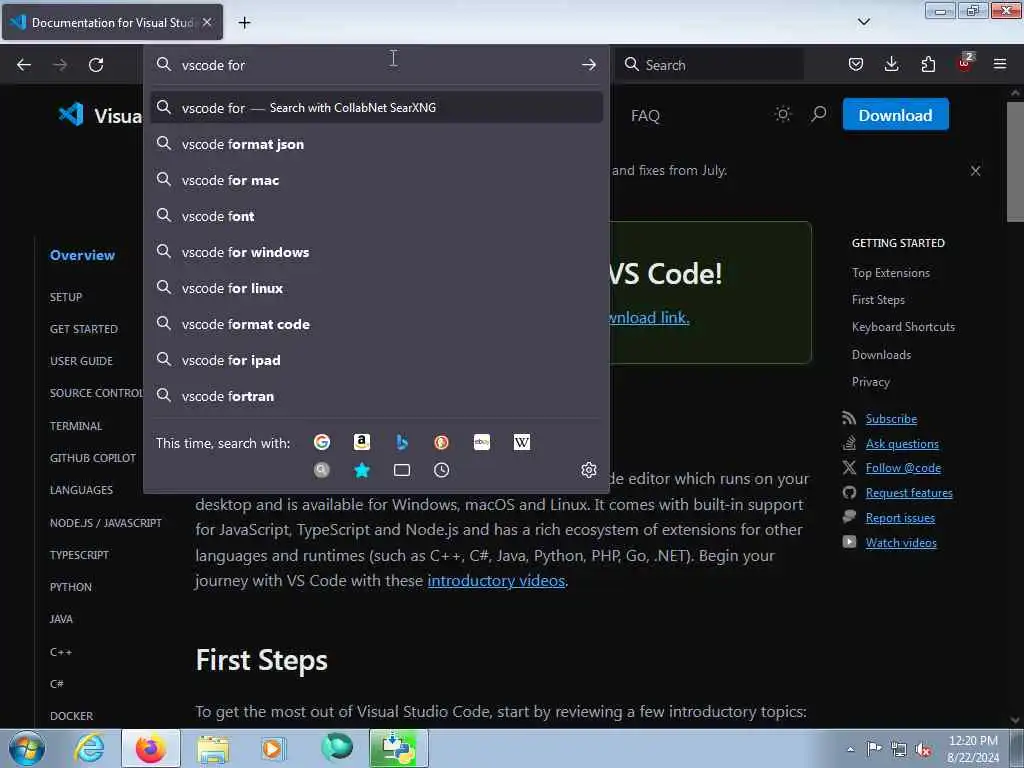1024x768 pixels.
Task: Open a new browser tab
Action: 244,23
